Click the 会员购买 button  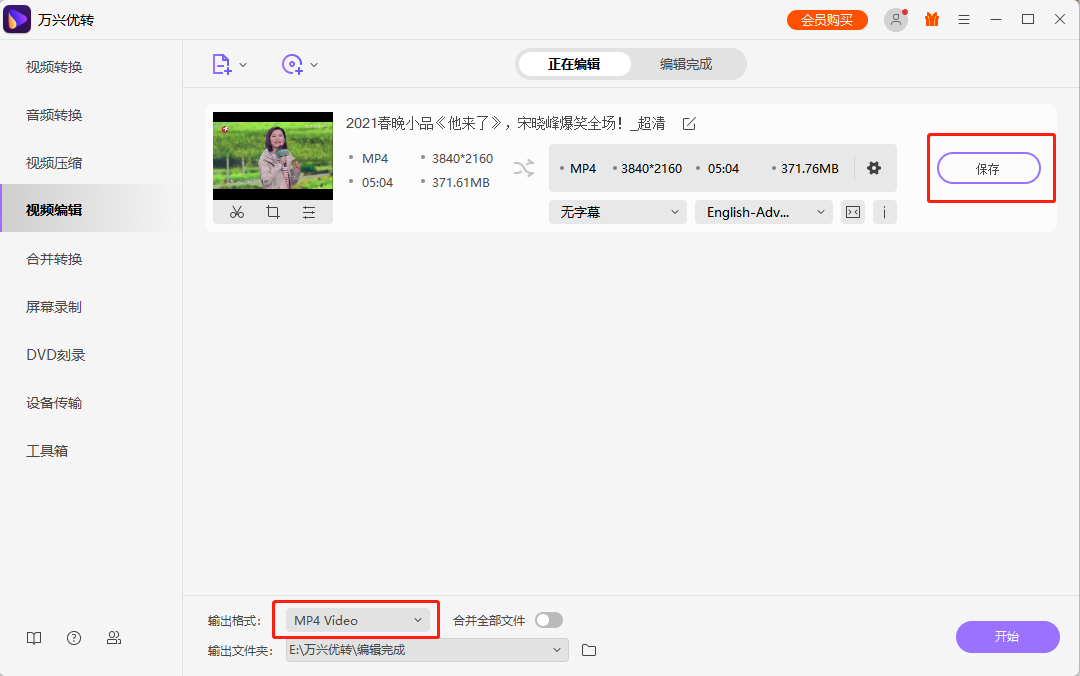point(827,20)
